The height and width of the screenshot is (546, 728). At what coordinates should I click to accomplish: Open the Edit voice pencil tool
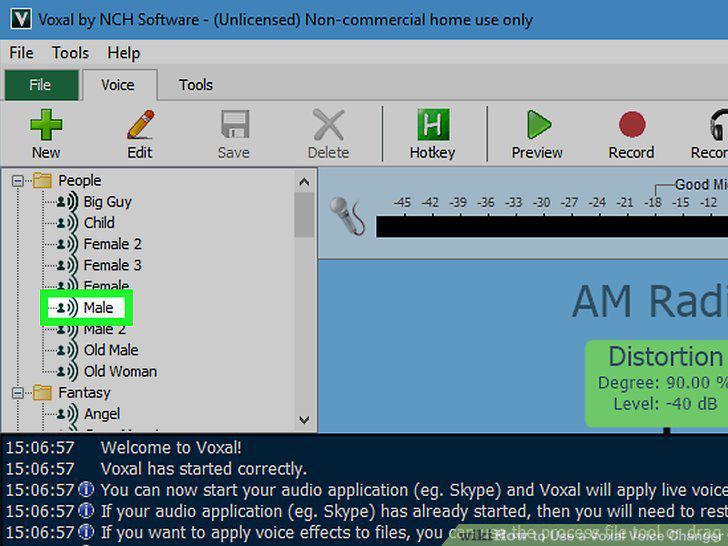(140, 124)
